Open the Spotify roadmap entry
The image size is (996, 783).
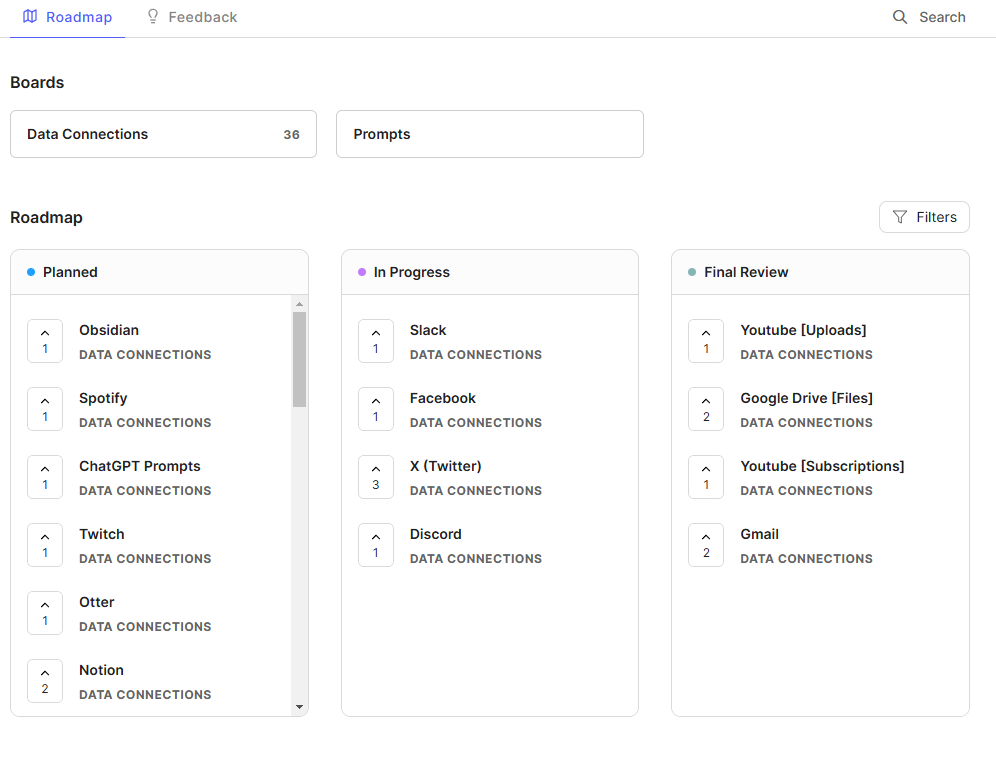coord(103,398)
